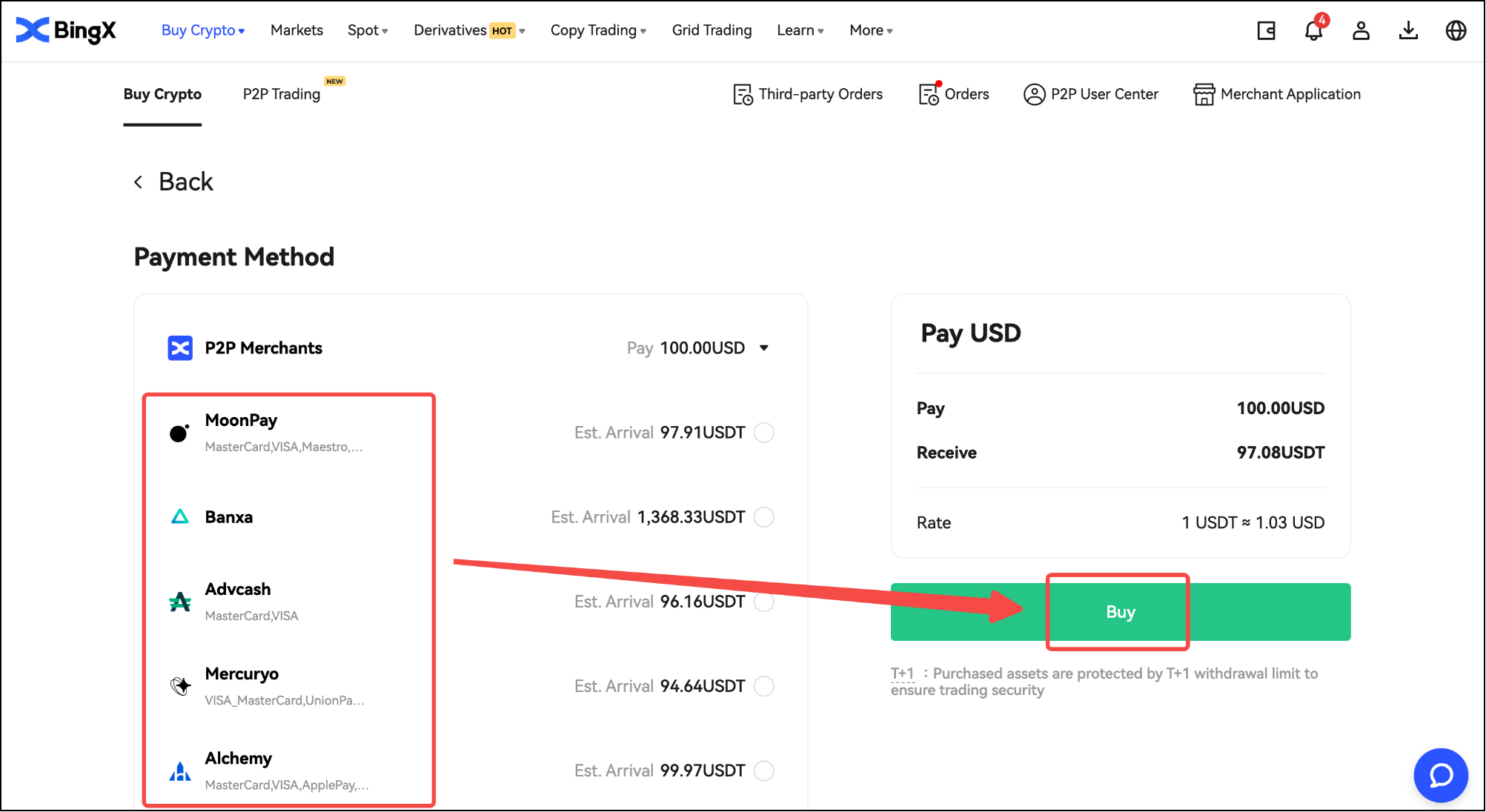
Task: Expand the P2P Merchants pay amount arrow
Action: (x=764, y=348)
